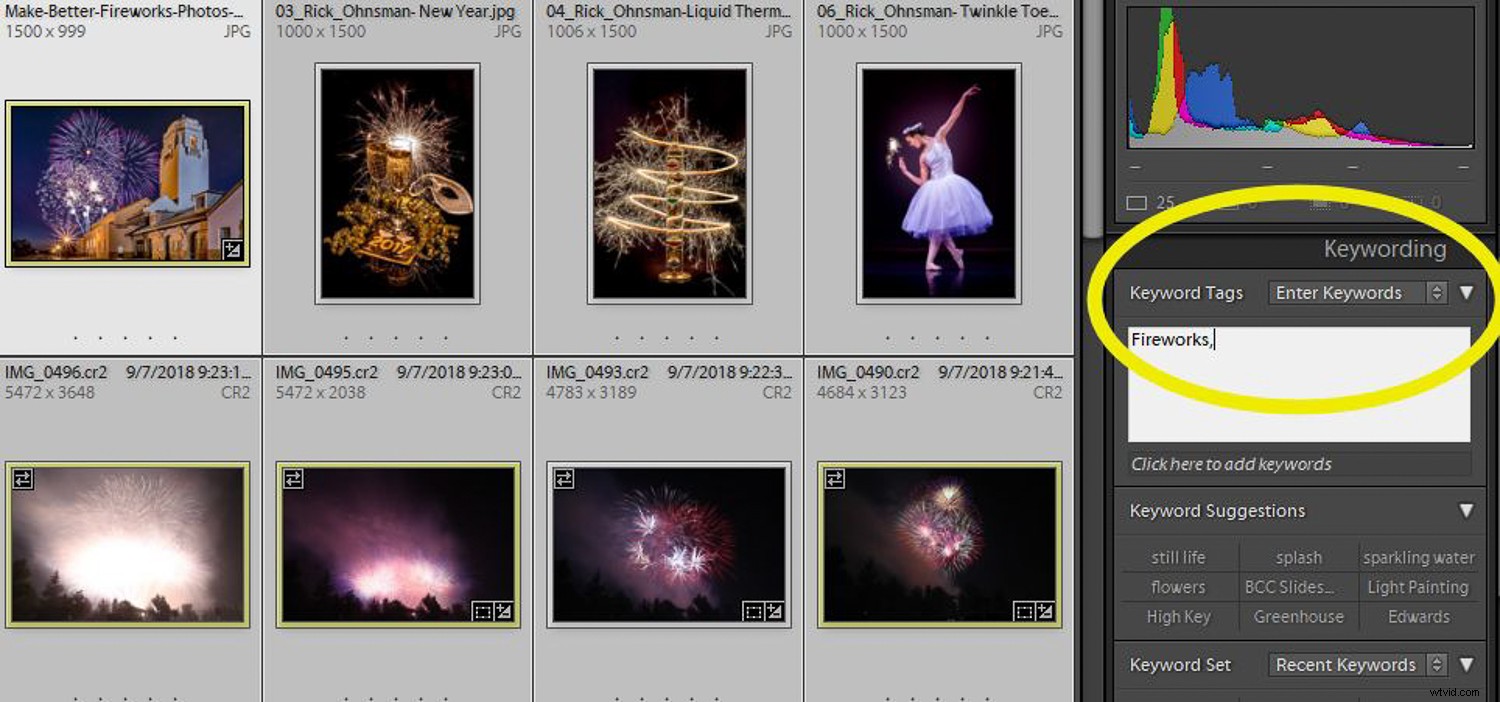The image size is (1500, 702).
Task: Add the Light Painting keyword suggestion
Action: [x=1417, y=587]
